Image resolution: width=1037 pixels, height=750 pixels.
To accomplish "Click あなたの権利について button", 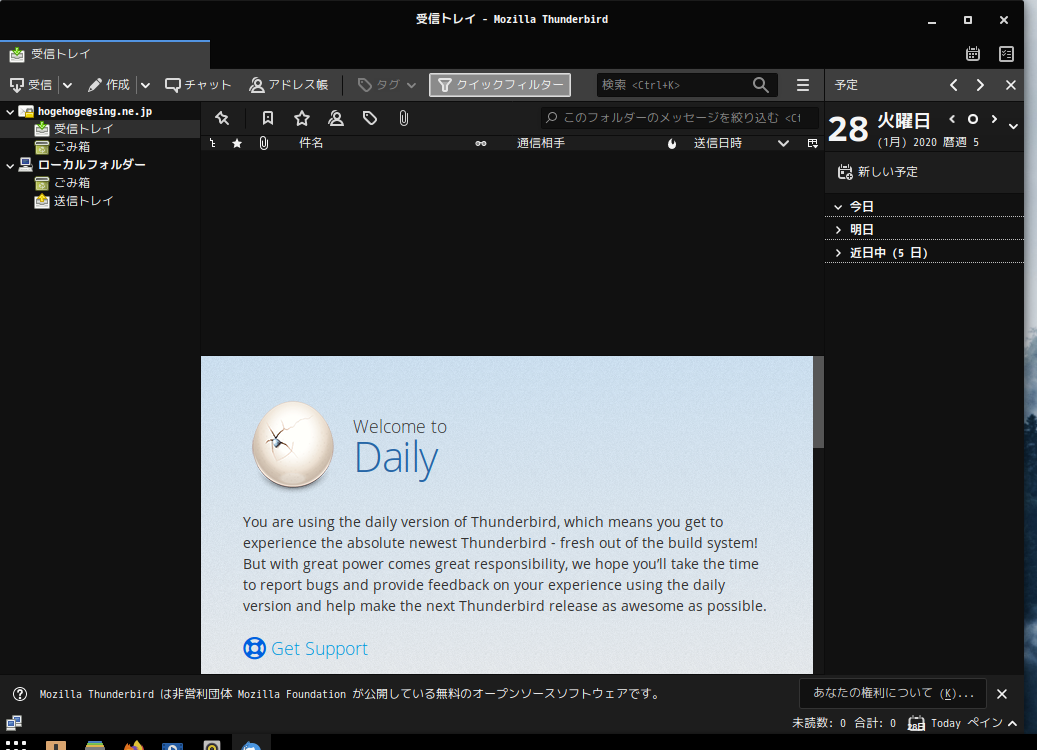I will click(893, 693).
